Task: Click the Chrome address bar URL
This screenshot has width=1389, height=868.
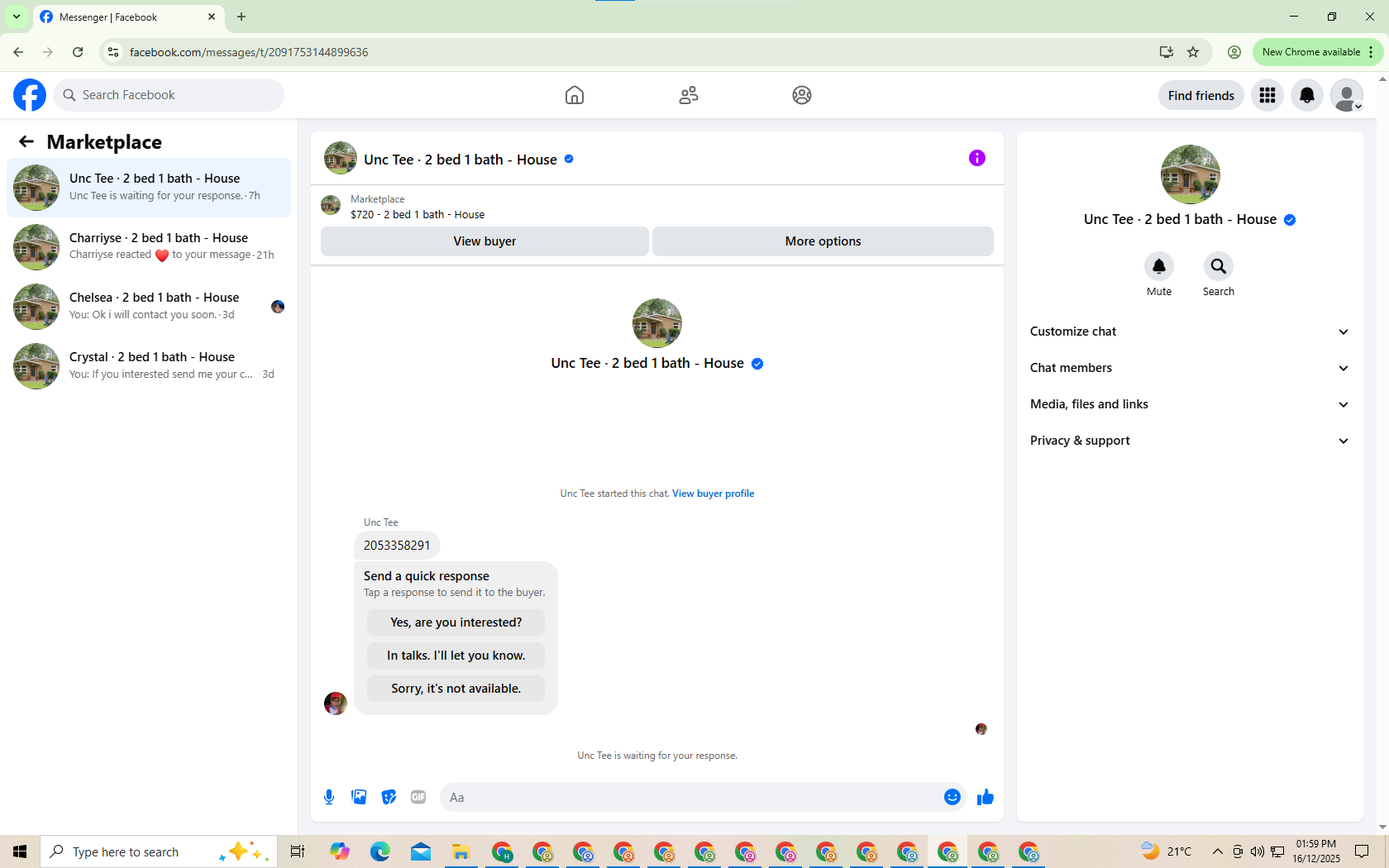Action: 249,52
